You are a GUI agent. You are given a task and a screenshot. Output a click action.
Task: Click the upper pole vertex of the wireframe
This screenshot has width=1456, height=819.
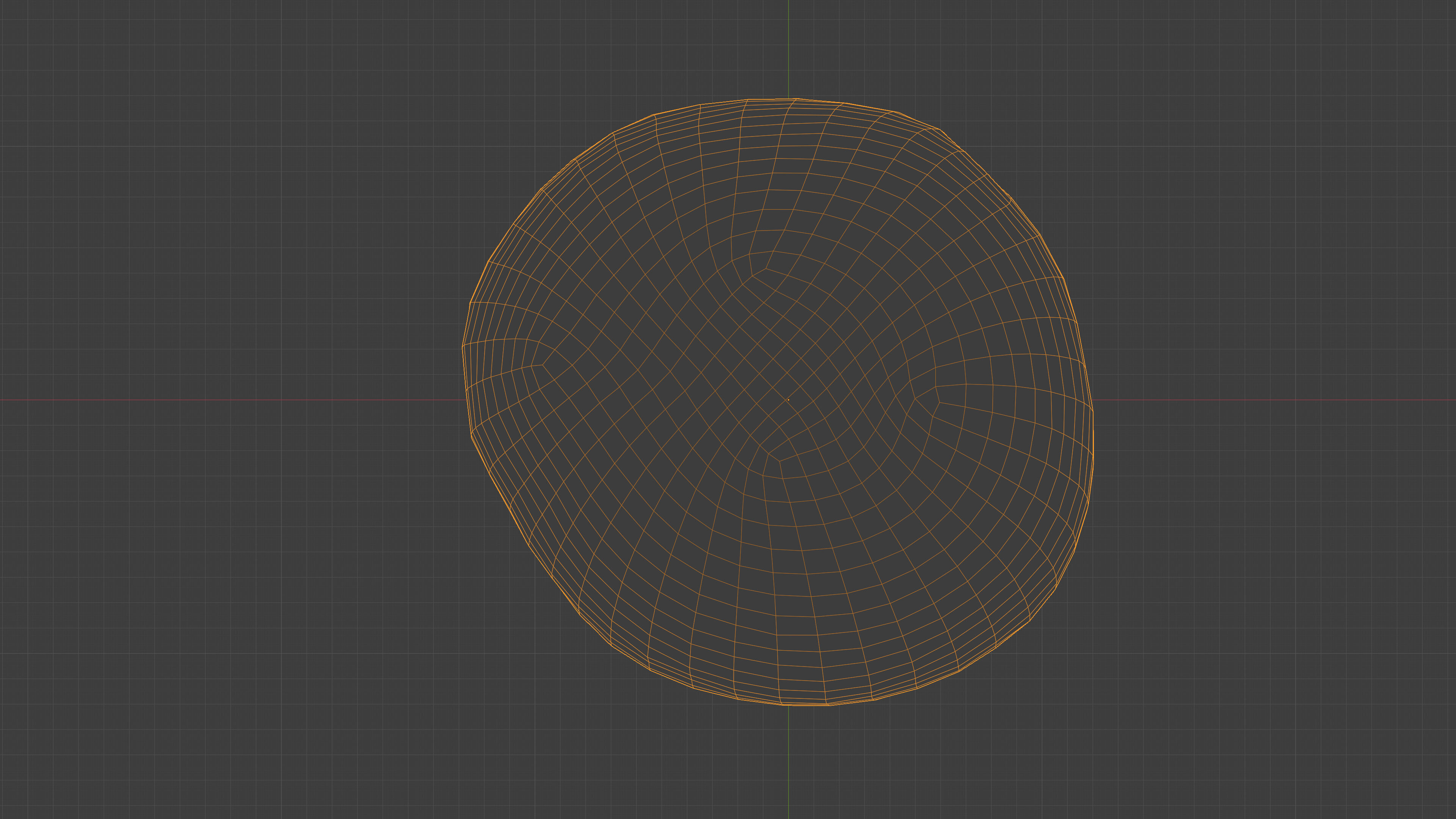(765, 268)
